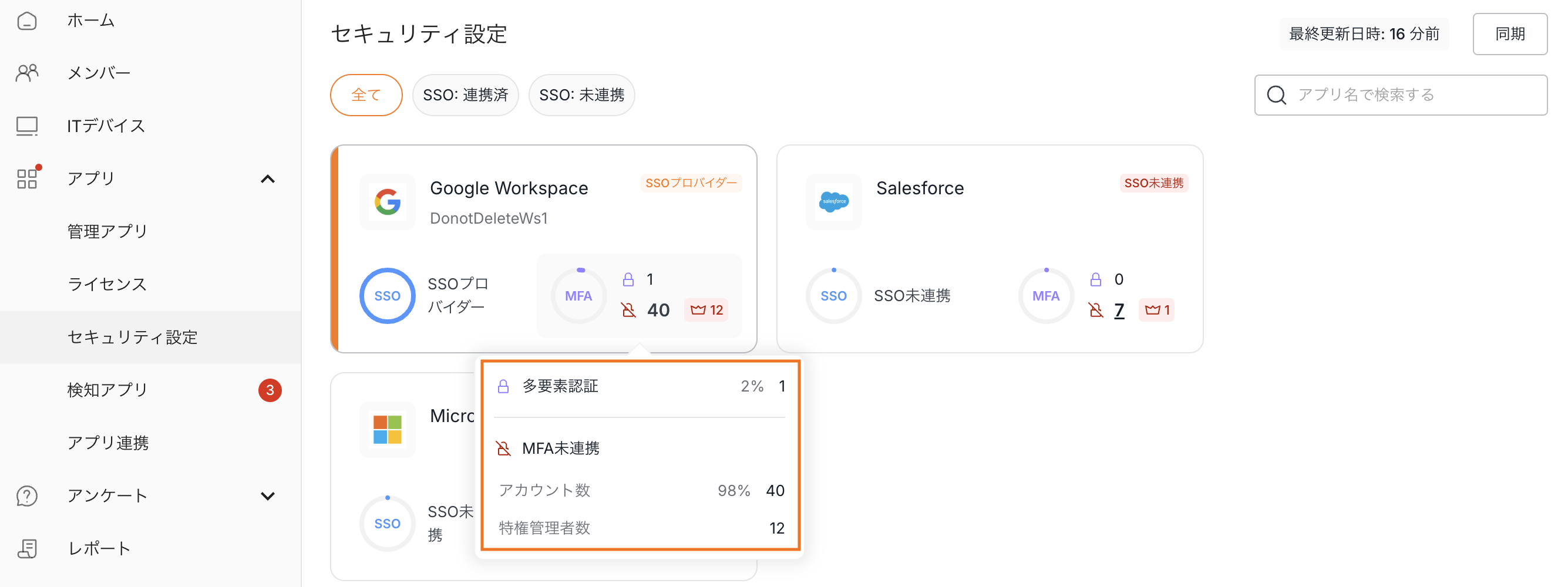Click the 同期 sync button
This screenshot has width=1568, height=587.
pyautogui.click(x=1509, y=34)
